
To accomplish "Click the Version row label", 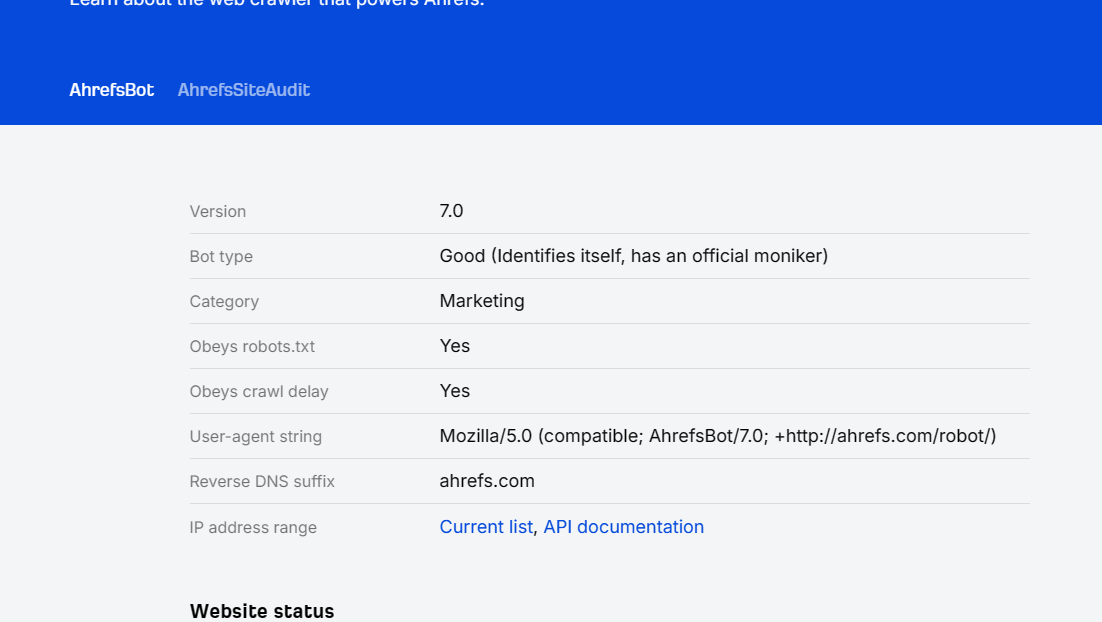I will tap(218, 212).
